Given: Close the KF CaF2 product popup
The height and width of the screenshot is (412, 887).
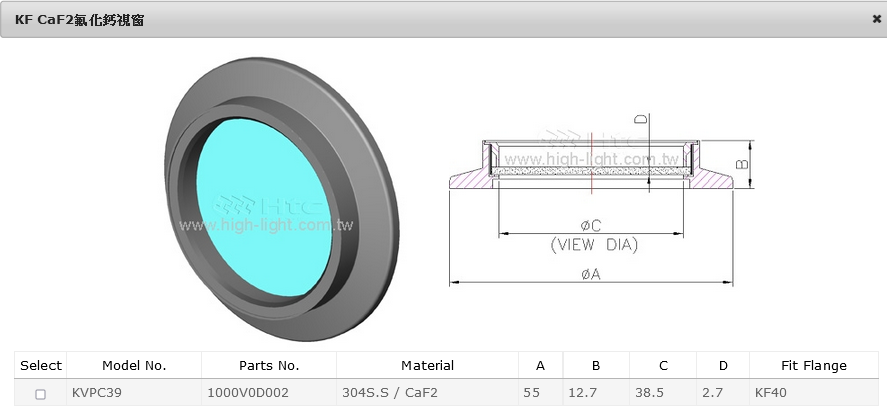Looking at the screenshot, I should (x=876, y=19).
